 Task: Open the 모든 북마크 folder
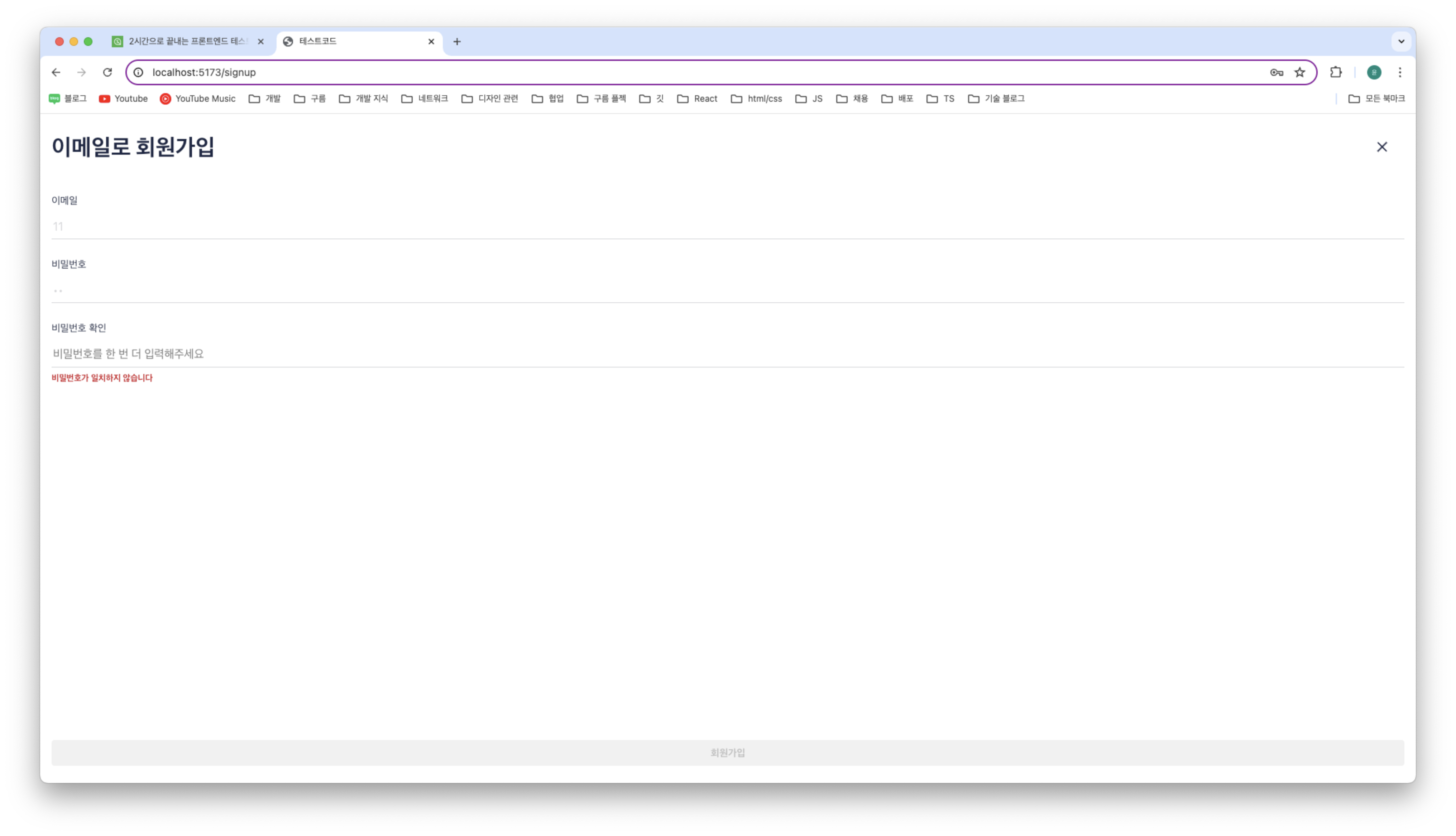(1376, 99)
